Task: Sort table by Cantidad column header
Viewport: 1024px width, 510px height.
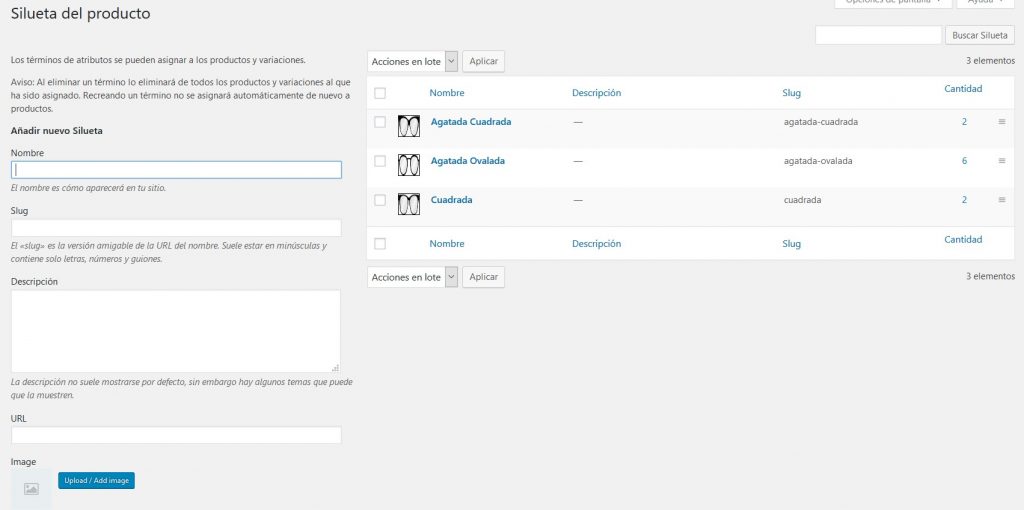Action: tap(963, 89)
